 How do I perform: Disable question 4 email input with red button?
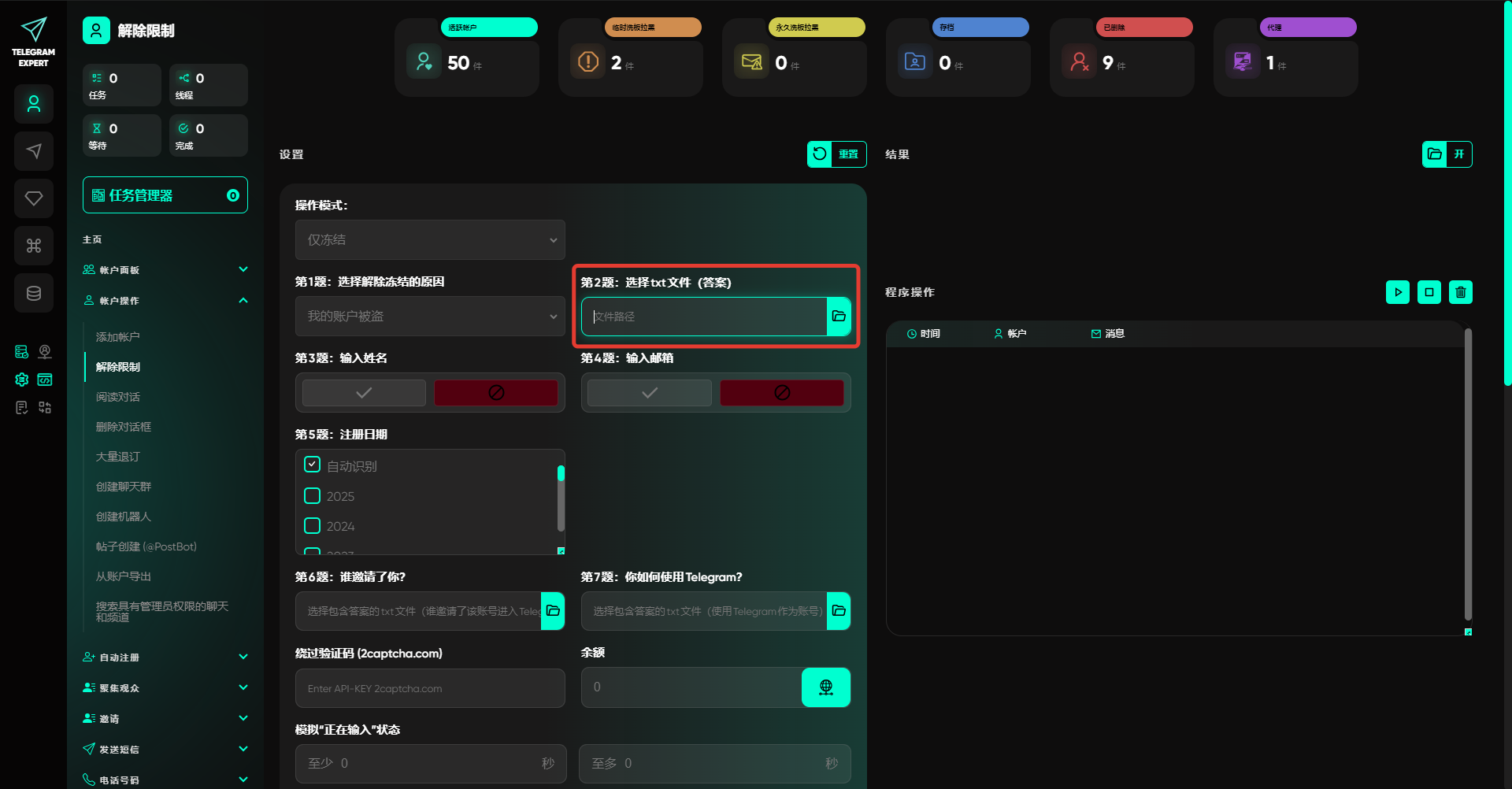click(x=782, y=393)
